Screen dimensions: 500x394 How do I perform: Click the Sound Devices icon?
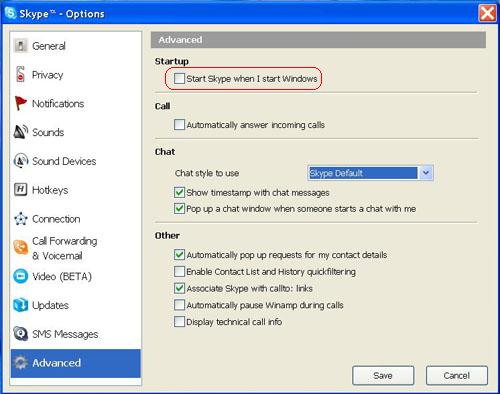(x=21, y=161)
